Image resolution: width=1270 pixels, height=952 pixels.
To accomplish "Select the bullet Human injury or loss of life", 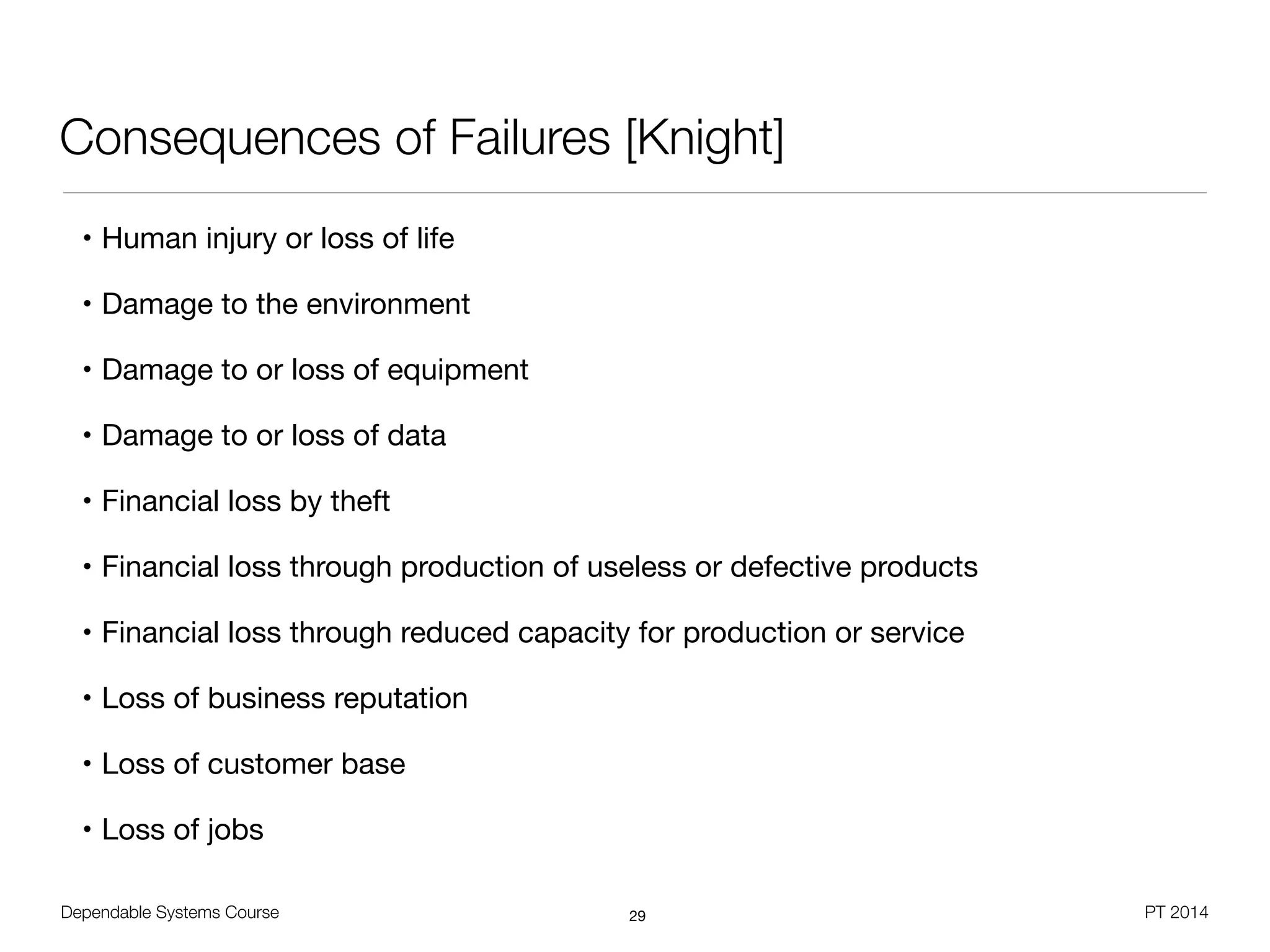I will click(278, 239).
